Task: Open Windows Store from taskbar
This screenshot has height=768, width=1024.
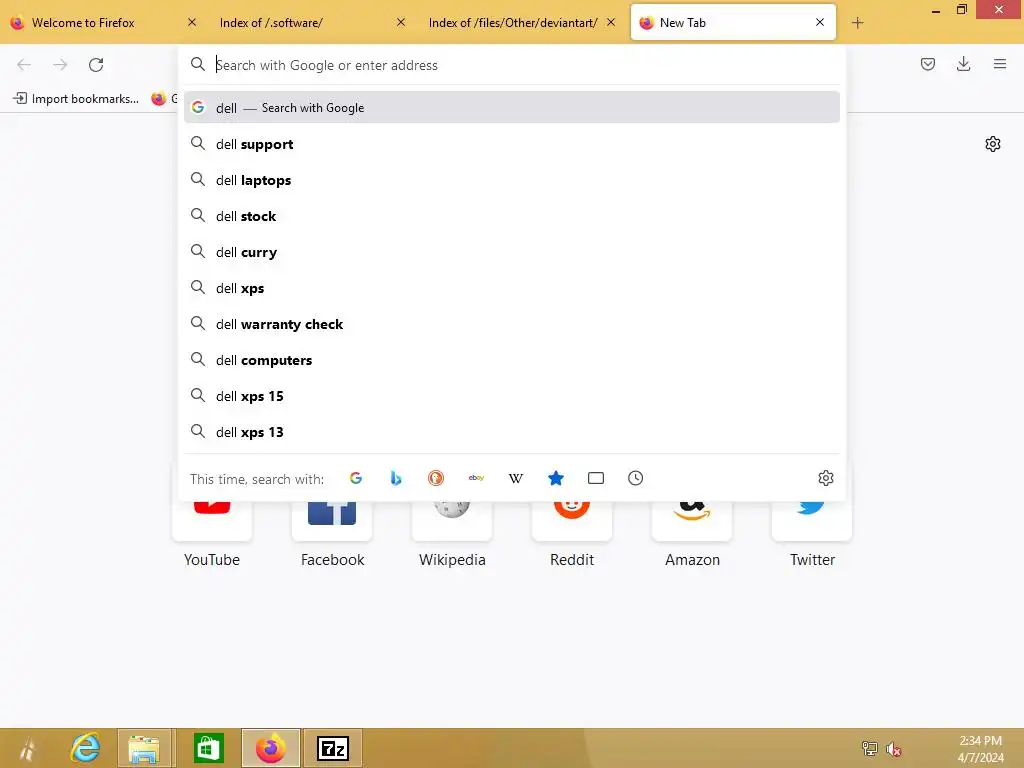Action: click(209, 748)
